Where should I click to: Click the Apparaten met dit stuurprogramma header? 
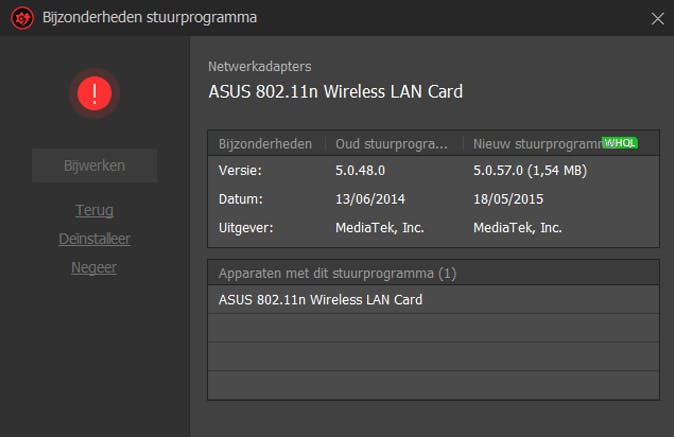(x=337, y=273)
